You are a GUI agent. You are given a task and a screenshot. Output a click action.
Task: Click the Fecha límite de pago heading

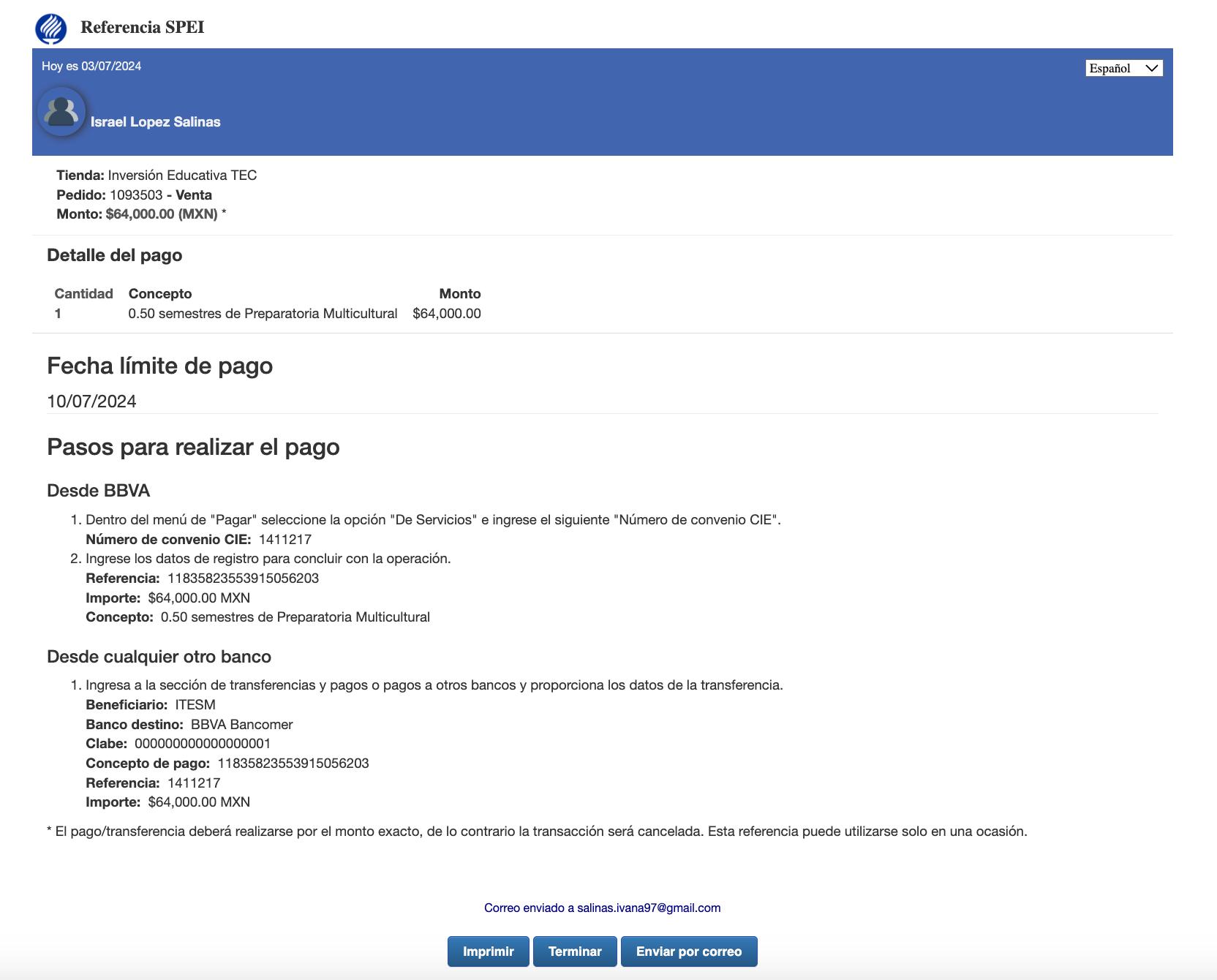159,366
